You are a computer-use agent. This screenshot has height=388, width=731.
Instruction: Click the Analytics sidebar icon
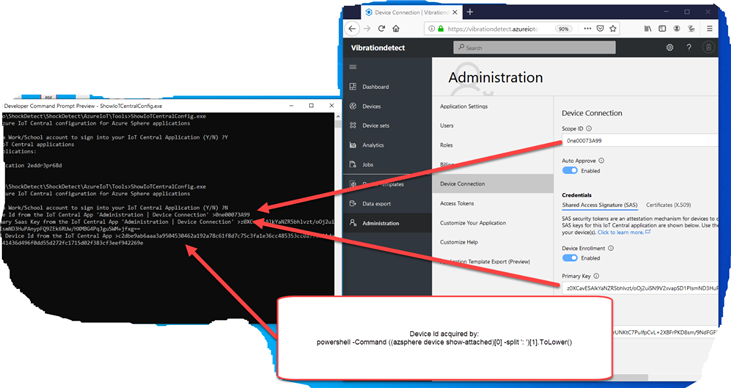pyautogui.click(x=353, y=145)
